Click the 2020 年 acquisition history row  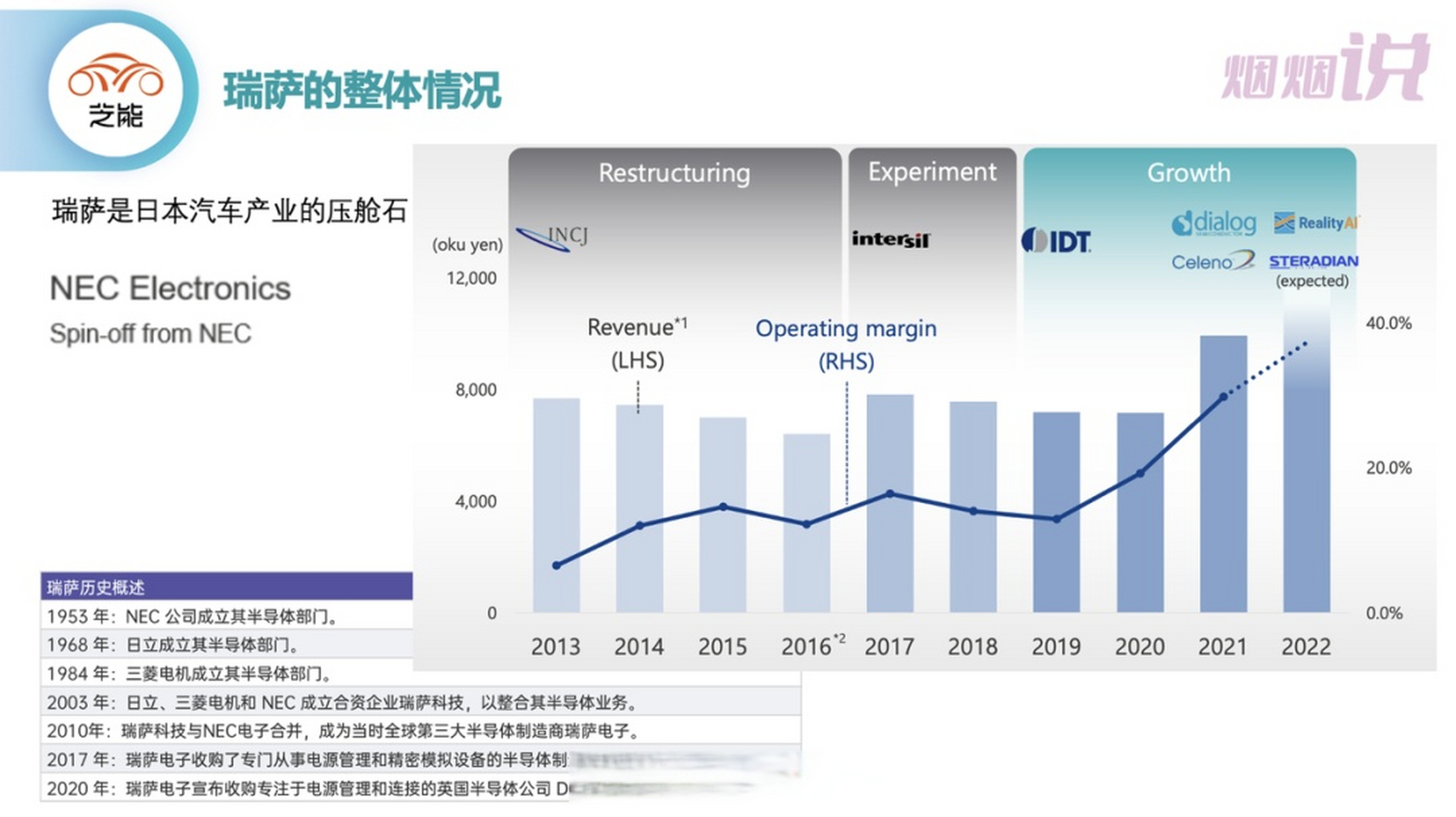click(x=421, y=788)
